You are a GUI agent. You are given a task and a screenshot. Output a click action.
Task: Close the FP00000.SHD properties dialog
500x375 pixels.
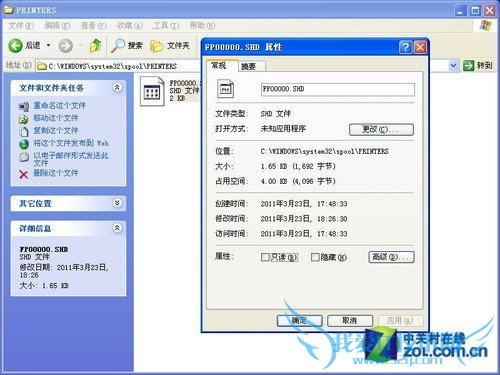[420, 47]
